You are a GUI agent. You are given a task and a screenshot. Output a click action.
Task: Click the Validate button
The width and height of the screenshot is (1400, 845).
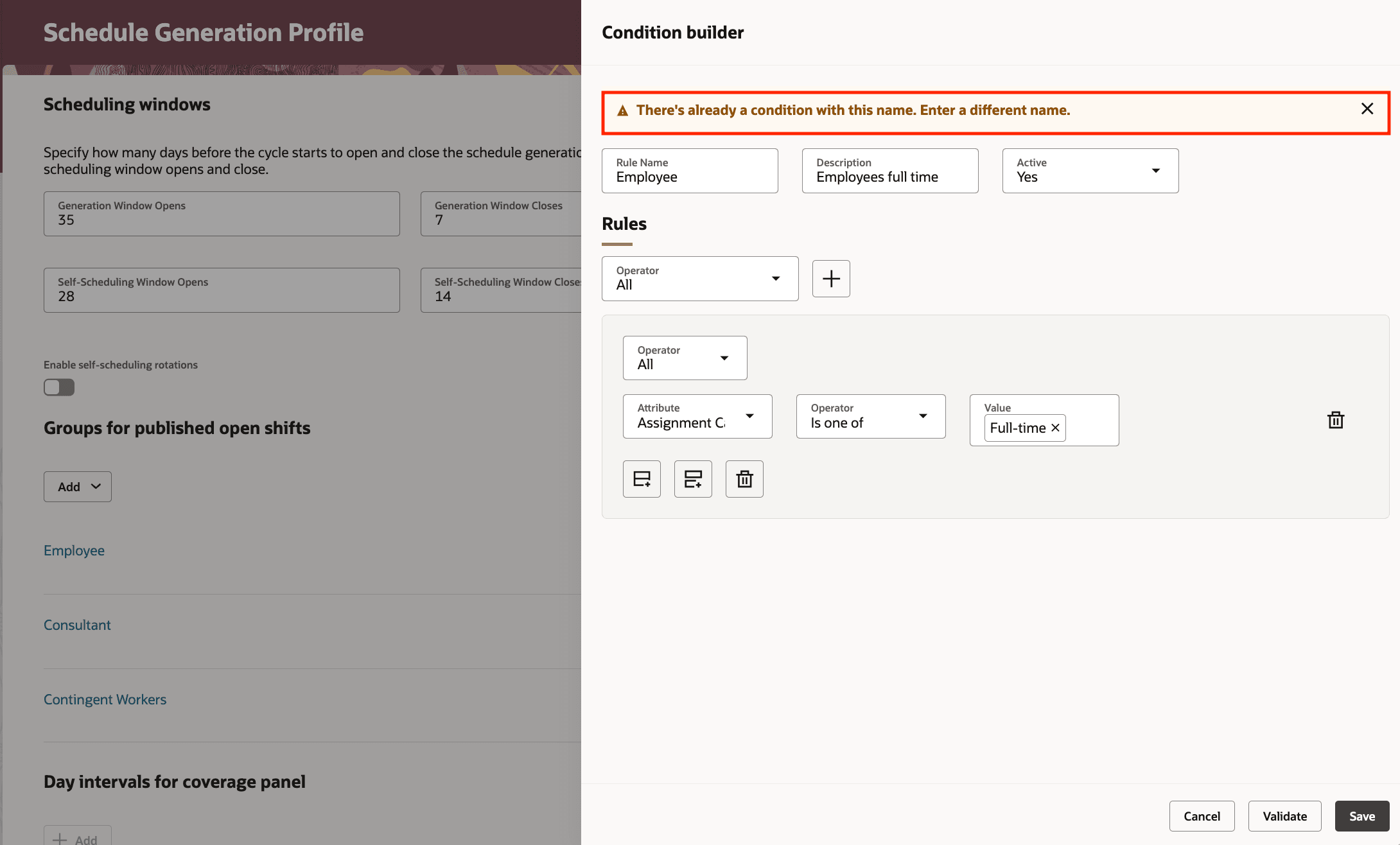(x=1284, y=815)
